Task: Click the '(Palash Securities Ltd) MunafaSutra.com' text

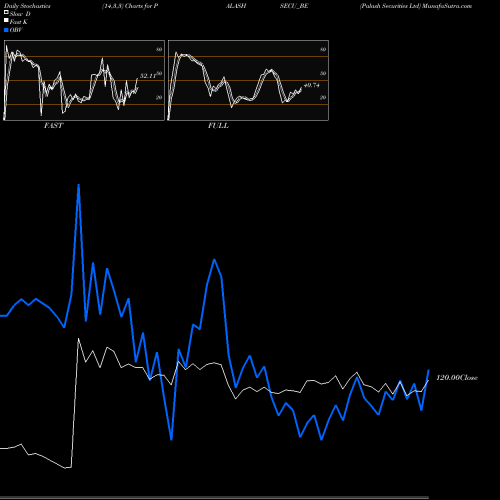Action: 416,6
